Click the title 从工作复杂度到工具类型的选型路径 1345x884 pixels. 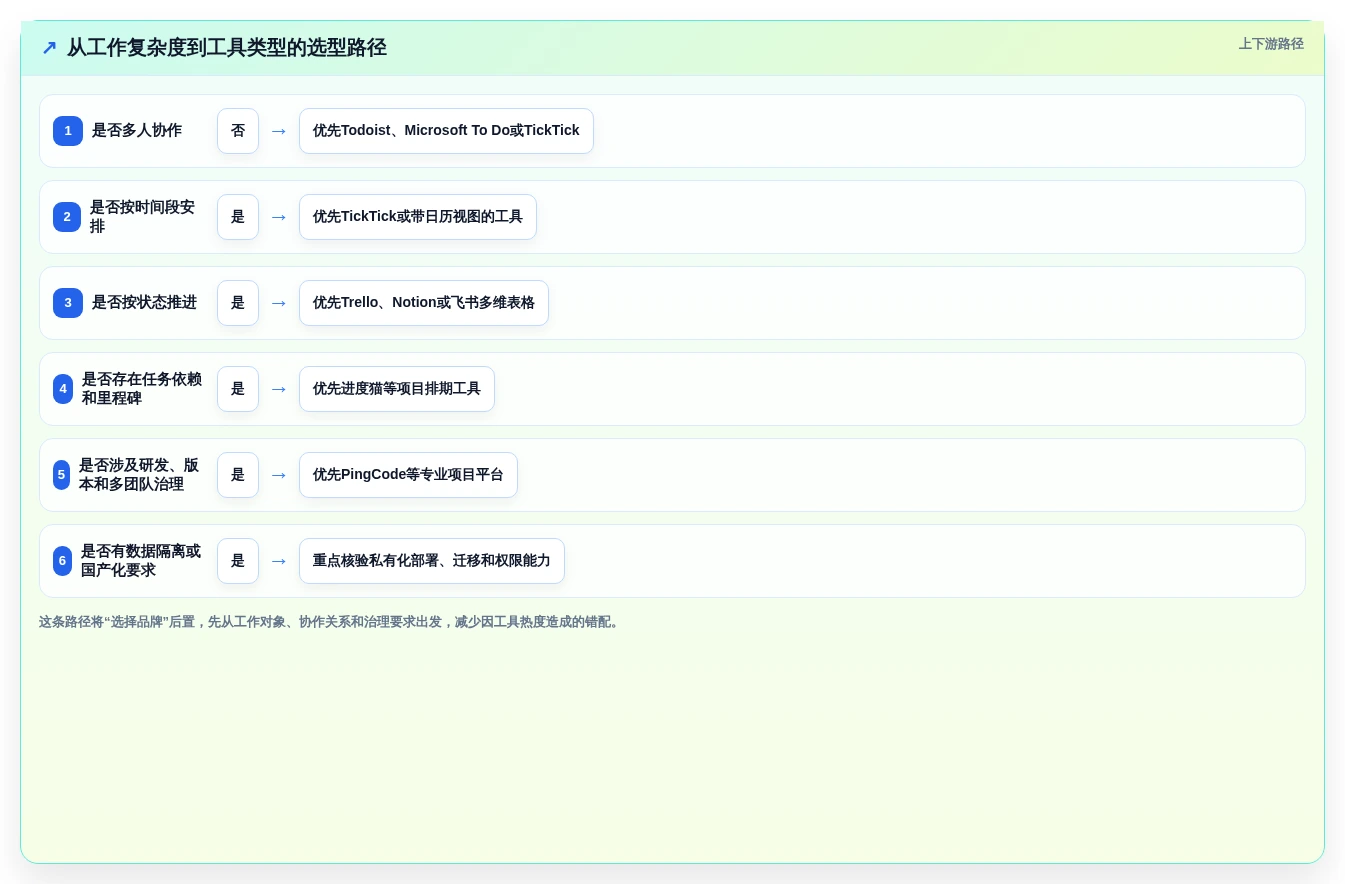(x=226, y=47)
